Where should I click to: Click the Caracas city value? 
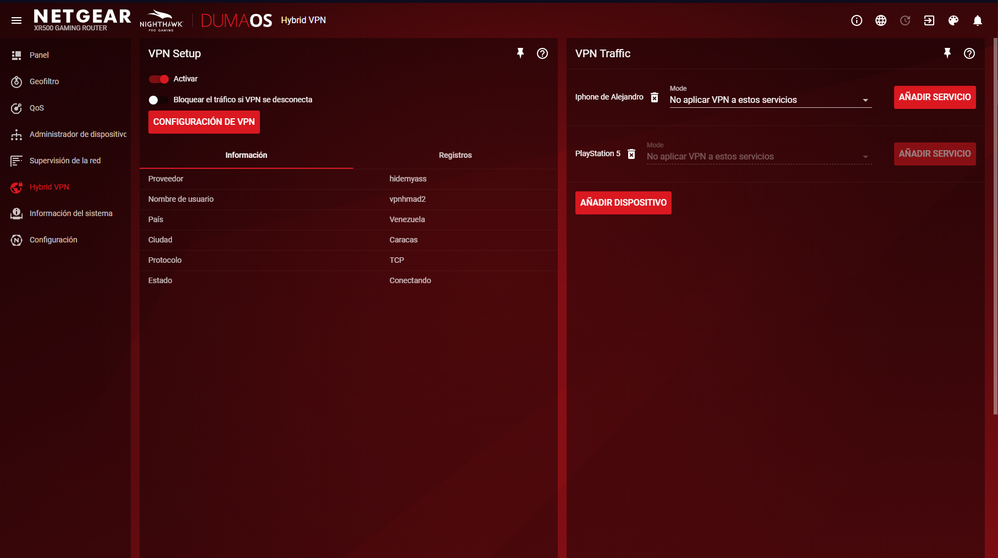tap(404, 240)
